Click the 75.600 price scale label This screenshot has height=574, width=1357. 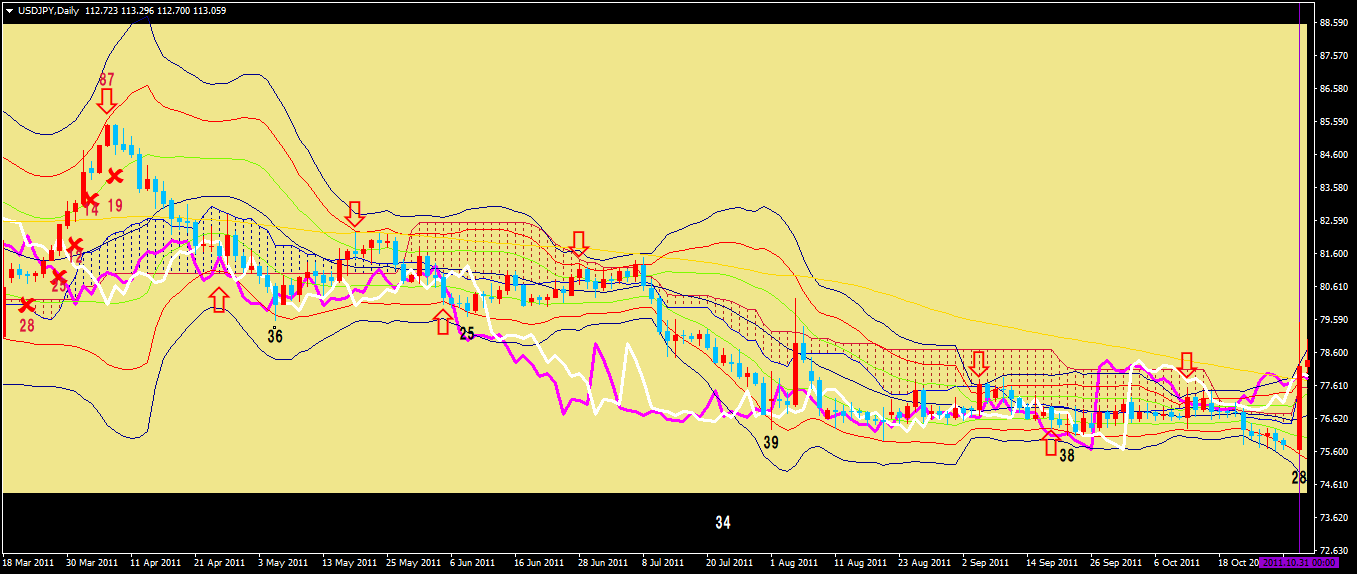(1333, 451)
